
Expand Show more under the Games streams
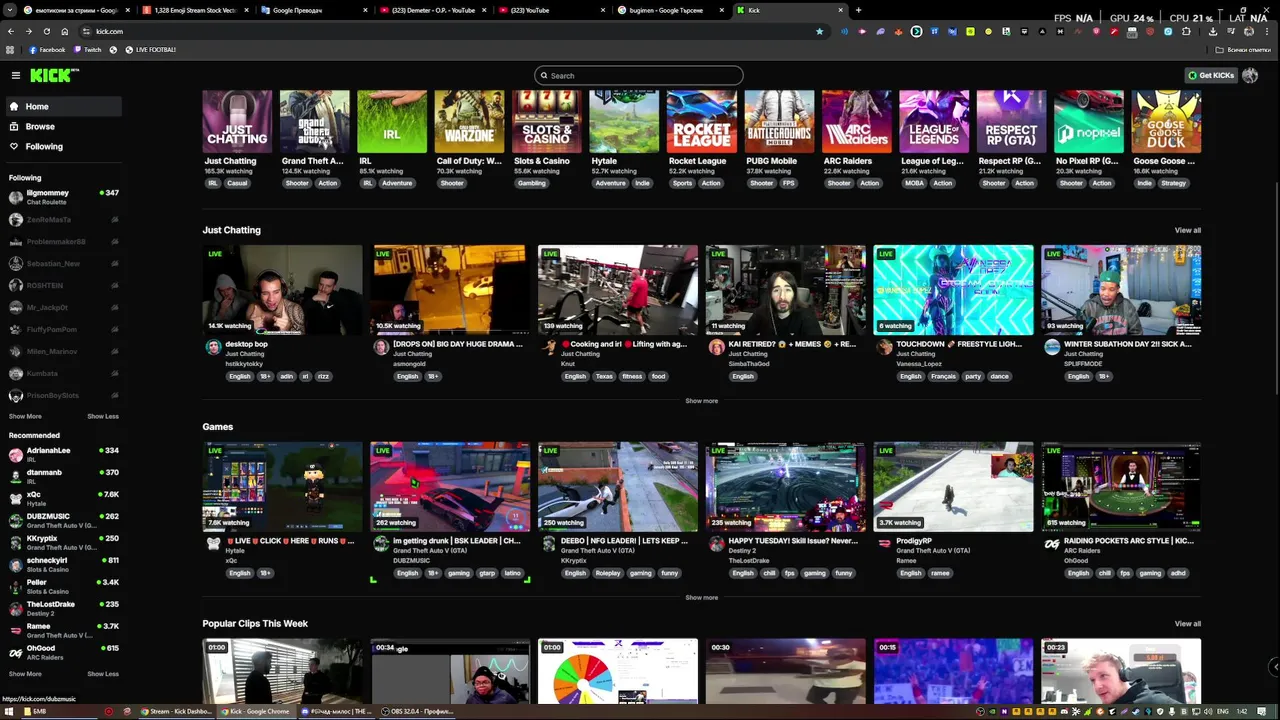(x=701, y=598)
